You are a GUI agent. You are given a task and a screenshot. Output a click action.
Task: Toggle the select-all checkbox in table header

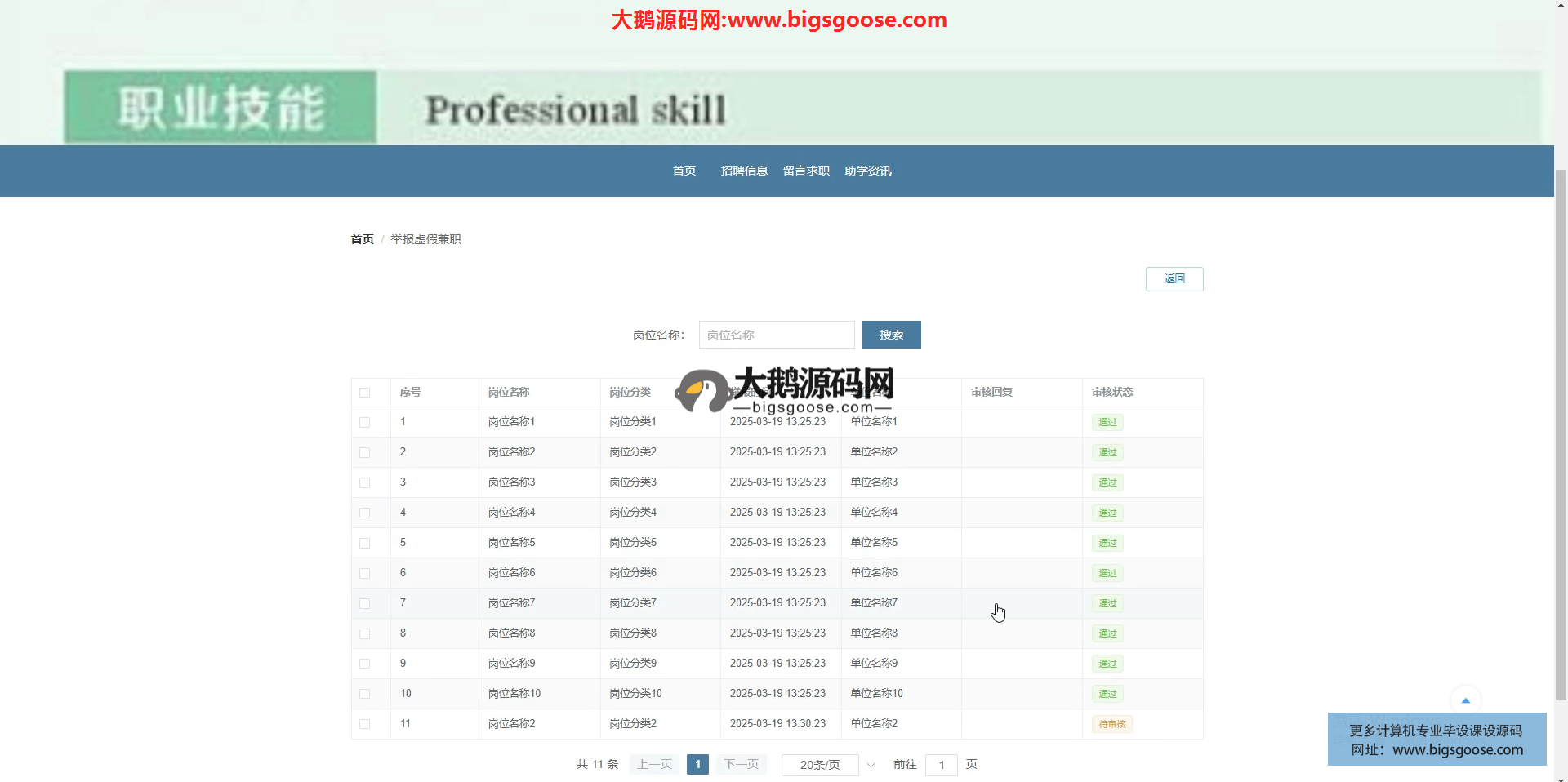tap(365, 393)
